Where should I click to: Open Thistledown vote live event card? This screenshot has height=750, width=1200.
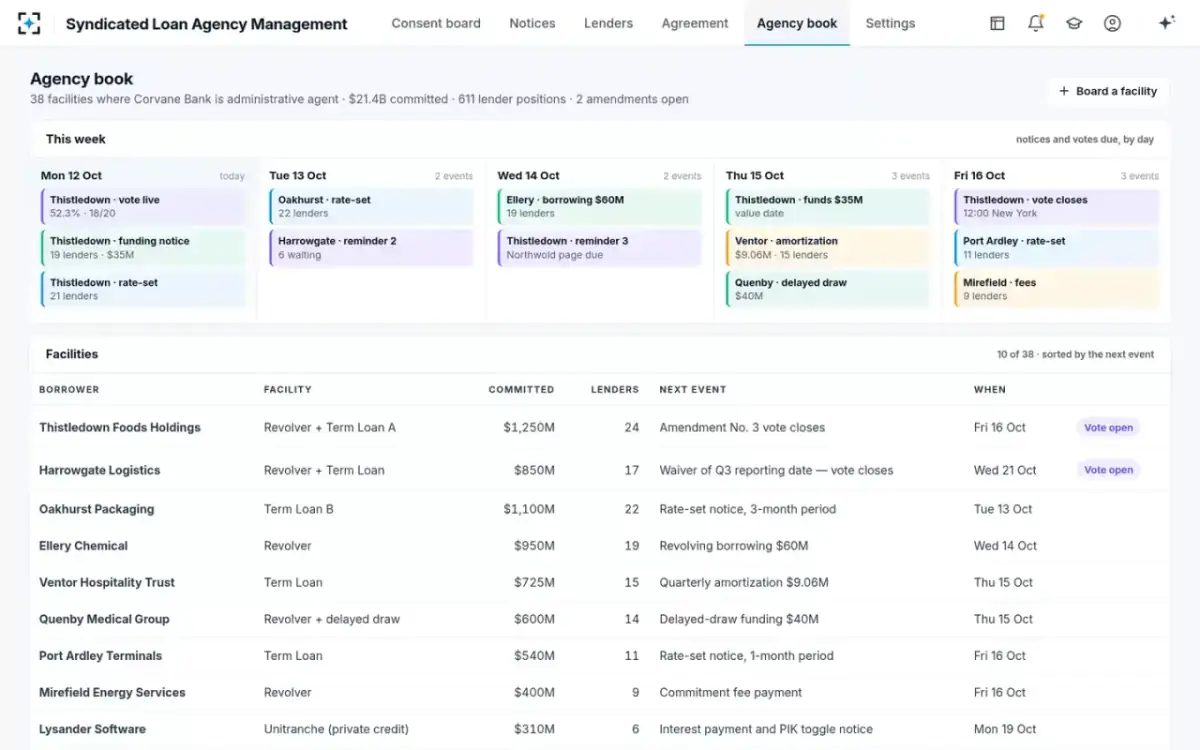143,207
